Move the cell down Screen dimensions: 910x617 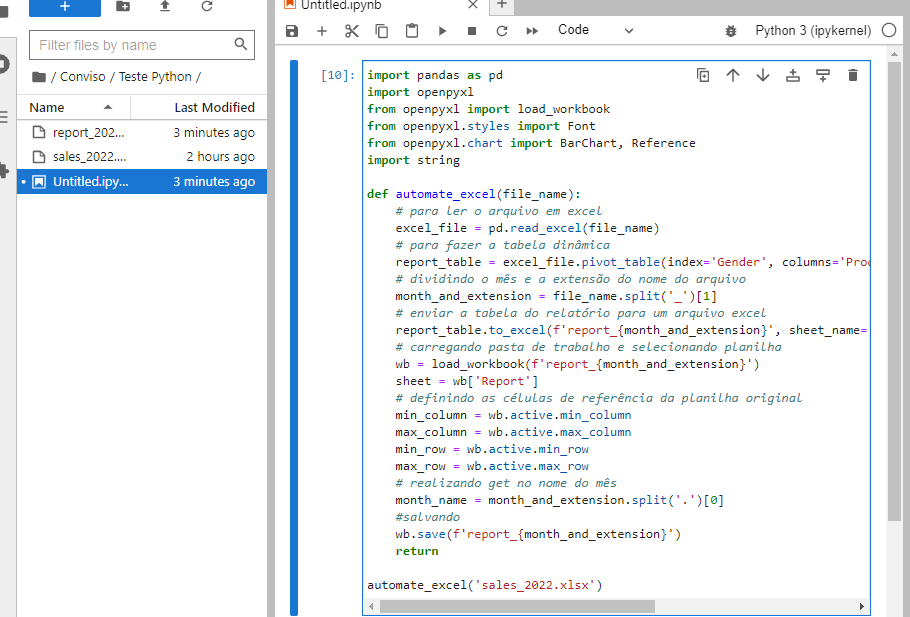(763, 75)
